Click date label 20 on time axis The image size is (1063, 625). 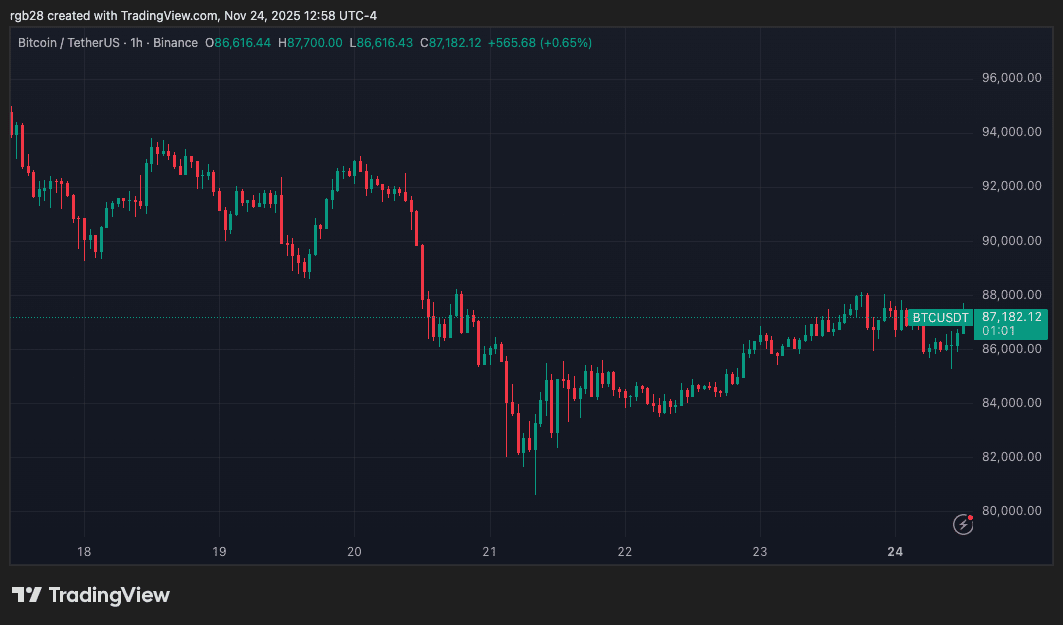[x=354, y=552]
